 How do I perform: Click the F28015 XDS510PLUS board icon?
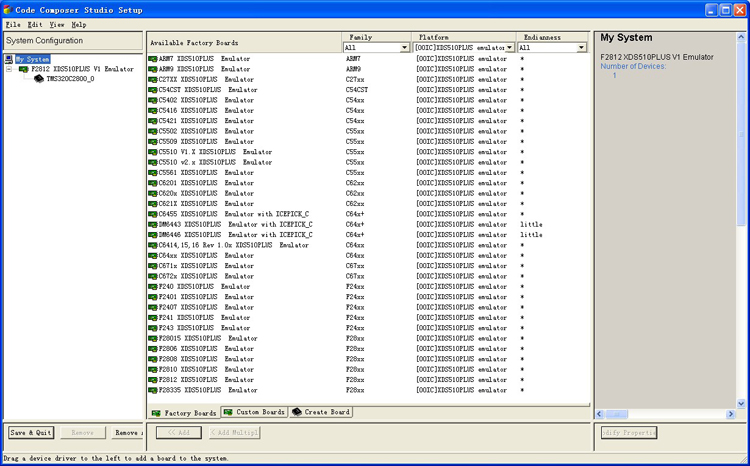coord(153,339)
